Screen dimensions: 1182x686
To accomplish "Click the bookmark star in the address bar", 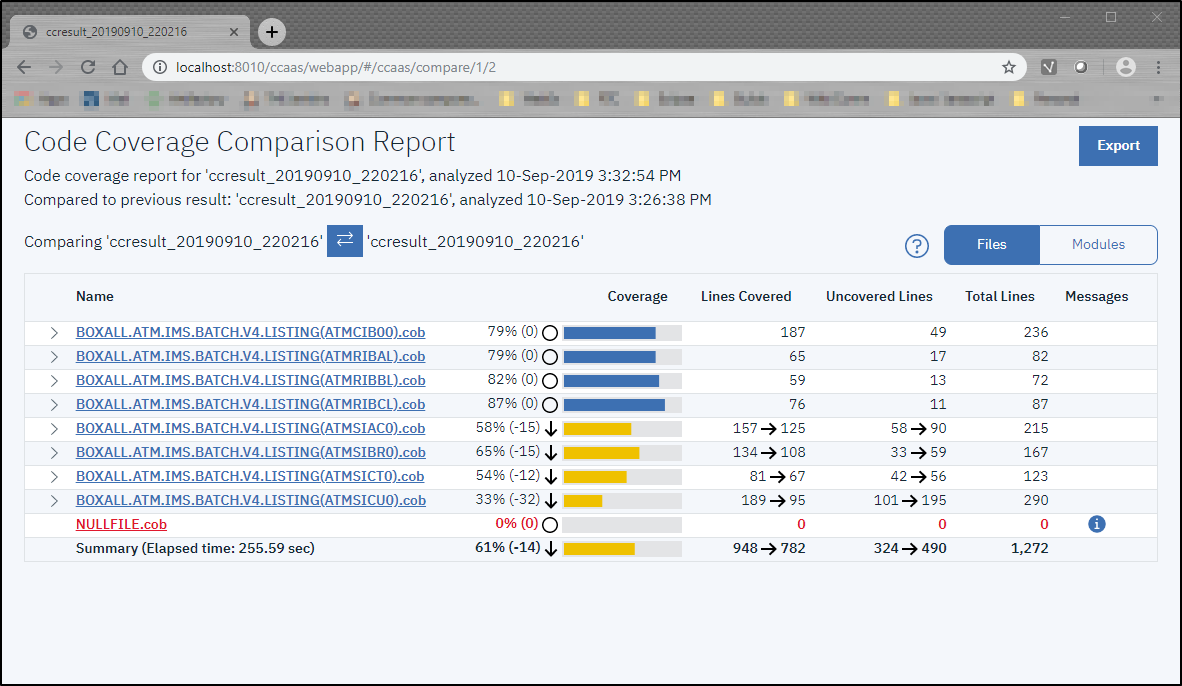I will [1009, 67].
